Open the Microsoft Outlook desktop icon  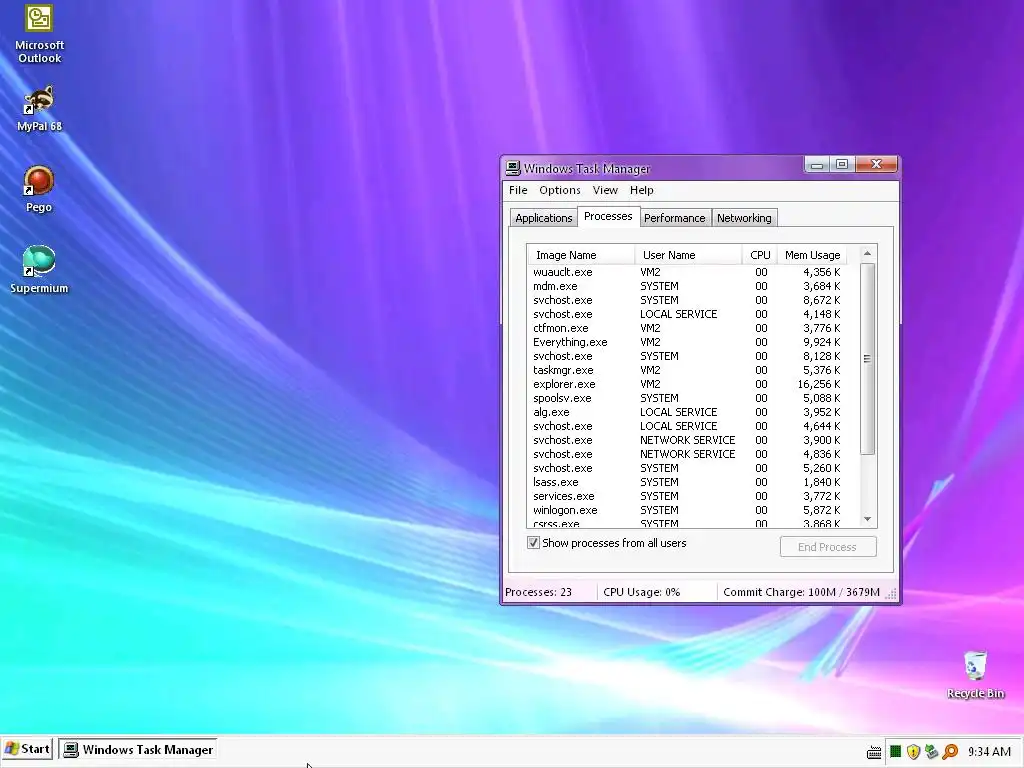pyautogui.click(x=39, y=33)
